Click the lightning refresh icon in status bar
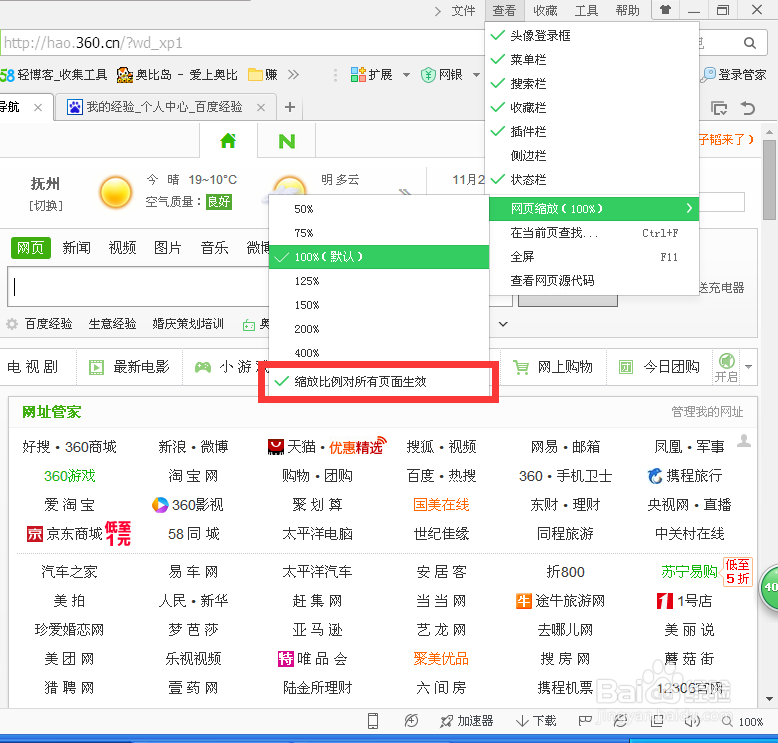The height and width of the screenshot is (743, 778). (x=411, y=721)
